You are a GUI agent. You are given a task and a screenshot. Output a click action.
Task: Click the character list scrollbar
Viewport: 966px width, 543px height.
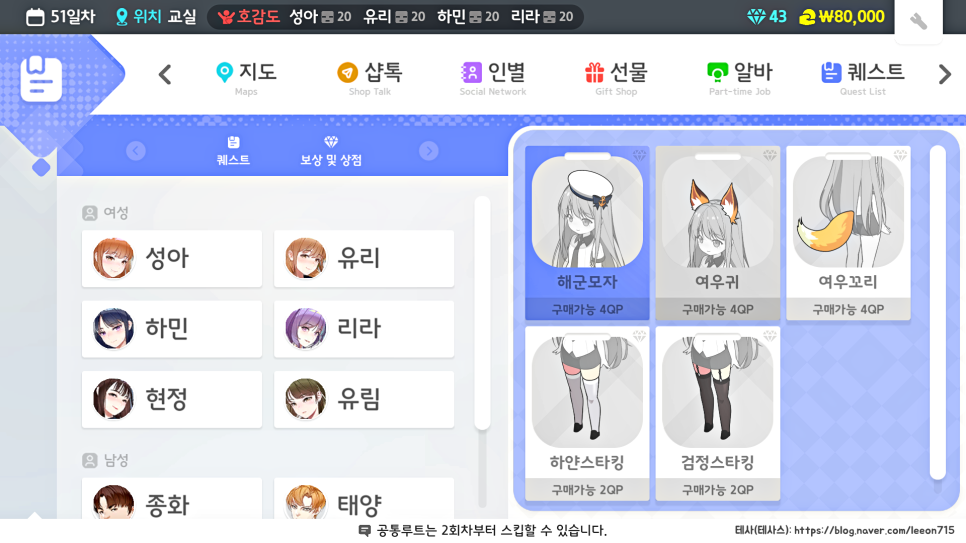482,313
